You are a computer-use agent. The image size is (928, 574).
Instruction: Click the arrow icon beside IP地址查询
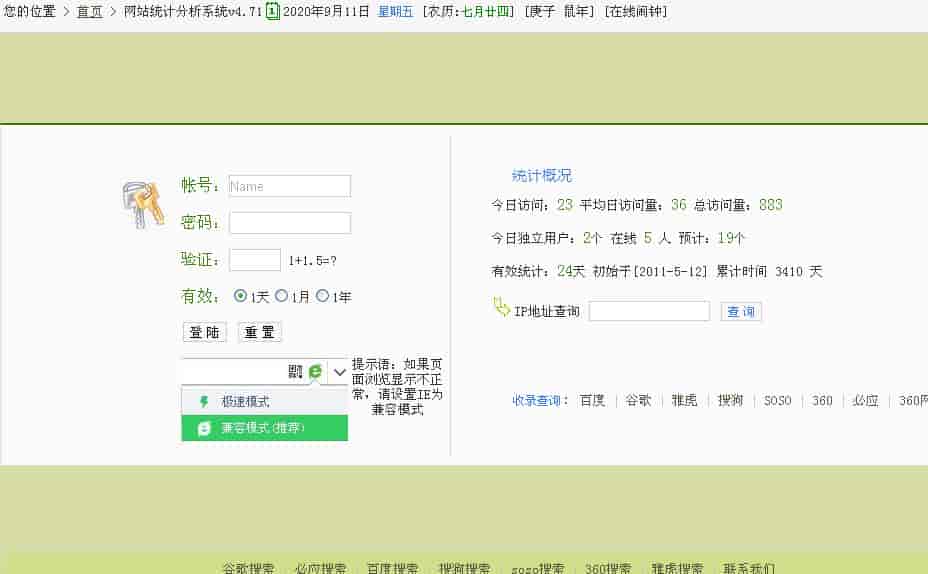(x=501, y=308)
